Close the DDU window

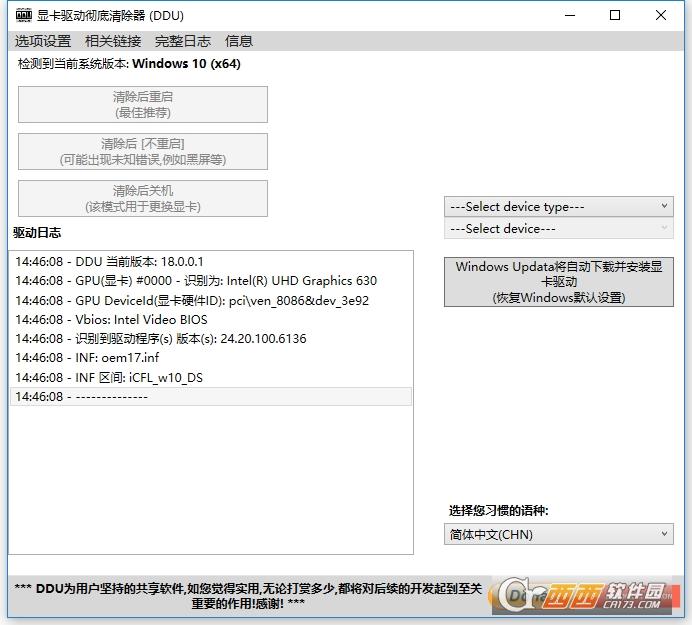[661, 15]
